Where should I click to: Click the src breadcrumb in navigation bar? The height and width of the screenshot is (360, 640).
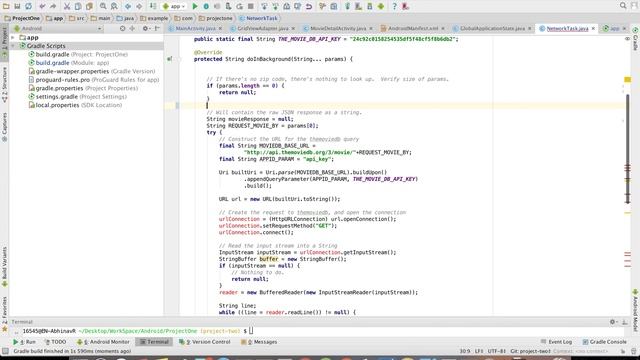[x=77, y=18]
